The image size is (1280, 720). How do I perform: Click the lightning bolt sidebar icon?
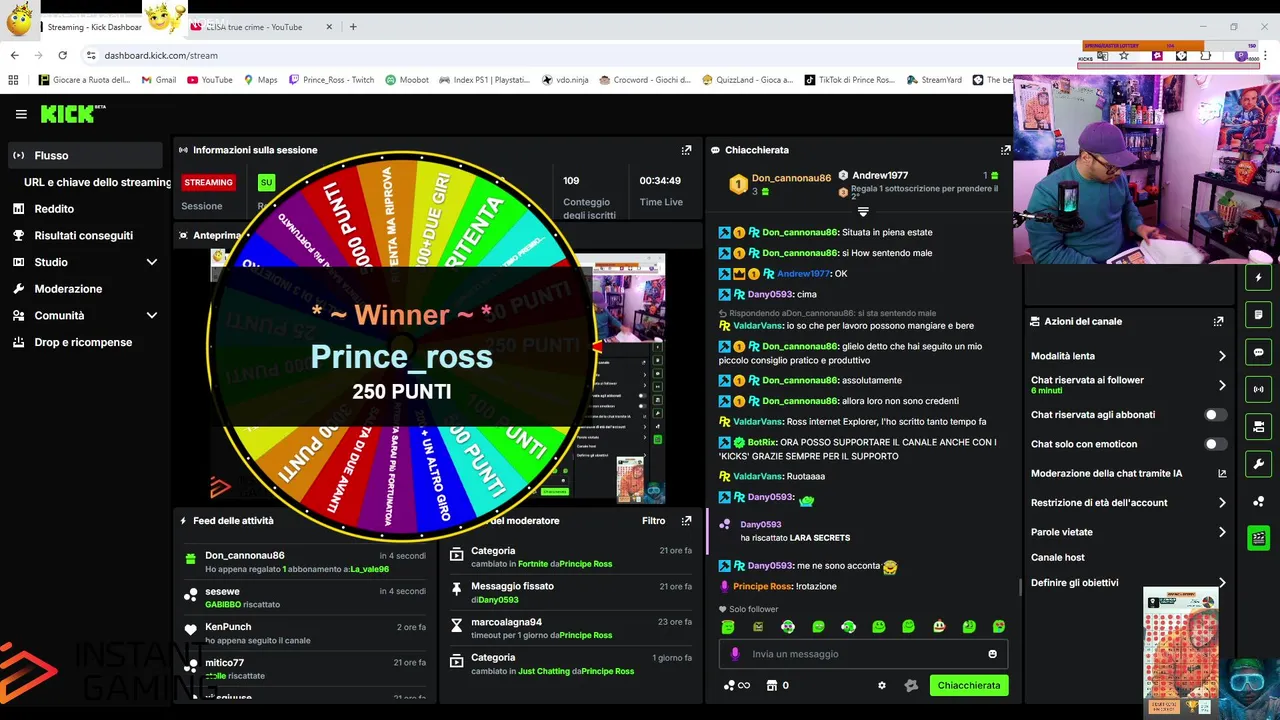(1258, 277)
